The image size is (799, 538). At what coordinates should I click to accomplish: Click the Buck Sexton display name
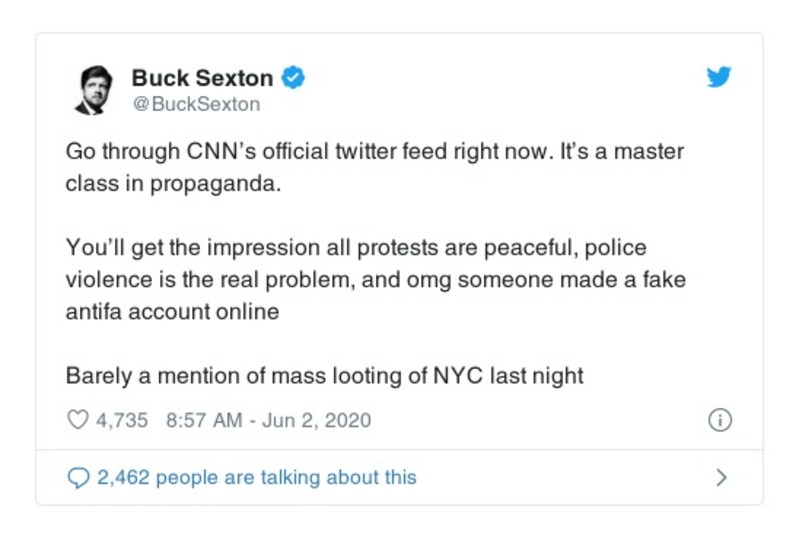coord(203,77)
